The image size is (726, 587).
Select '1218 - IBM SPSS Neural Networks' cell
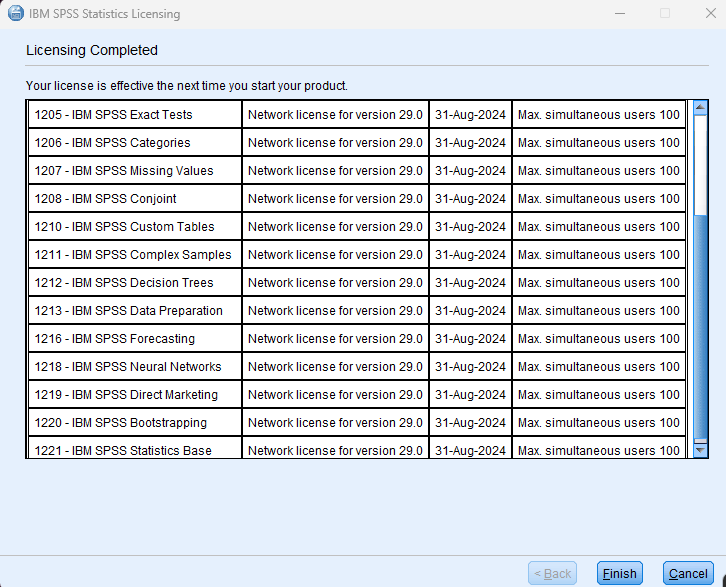click(x=135, y=367)
